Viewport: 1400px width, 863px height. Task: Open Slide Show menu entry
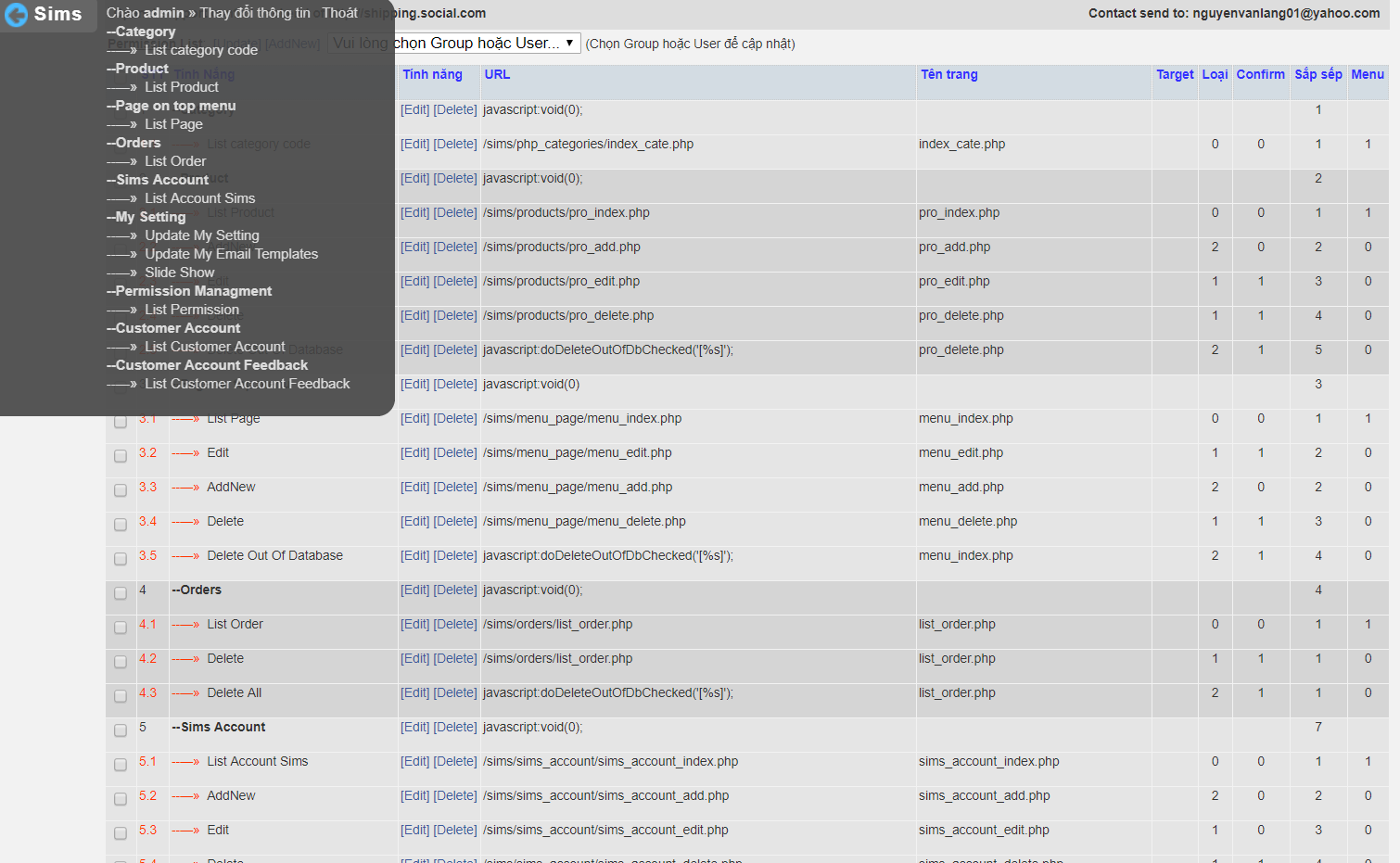(x=179, y=273)
